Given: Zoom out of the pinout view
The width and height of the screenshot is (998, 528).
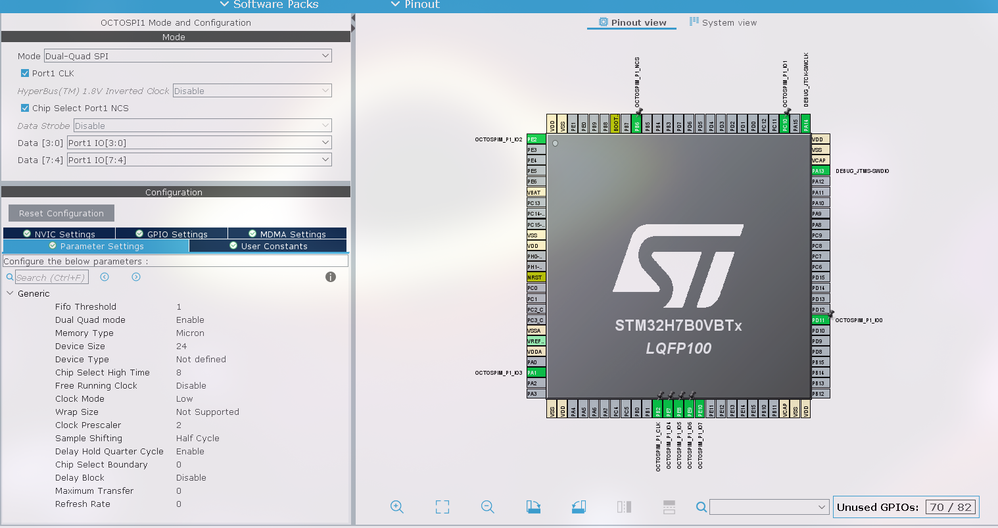Looking at the screenshot, I should pos(488,507).
